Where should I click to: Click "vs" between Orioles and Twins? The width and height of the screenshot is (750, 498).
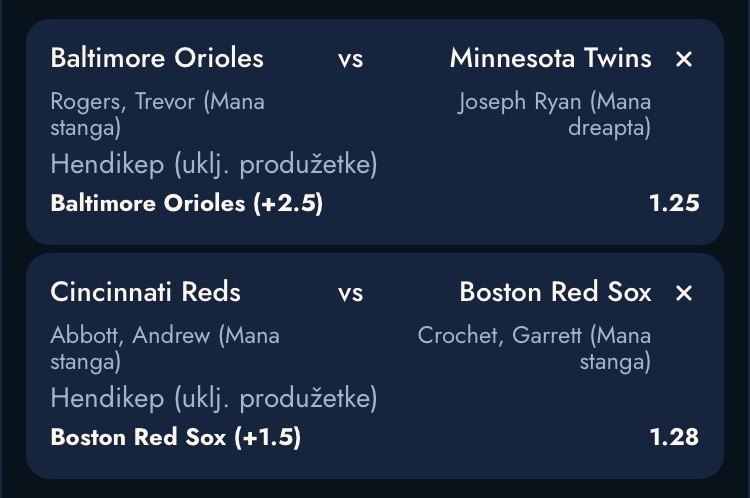(x=350, y=59)
